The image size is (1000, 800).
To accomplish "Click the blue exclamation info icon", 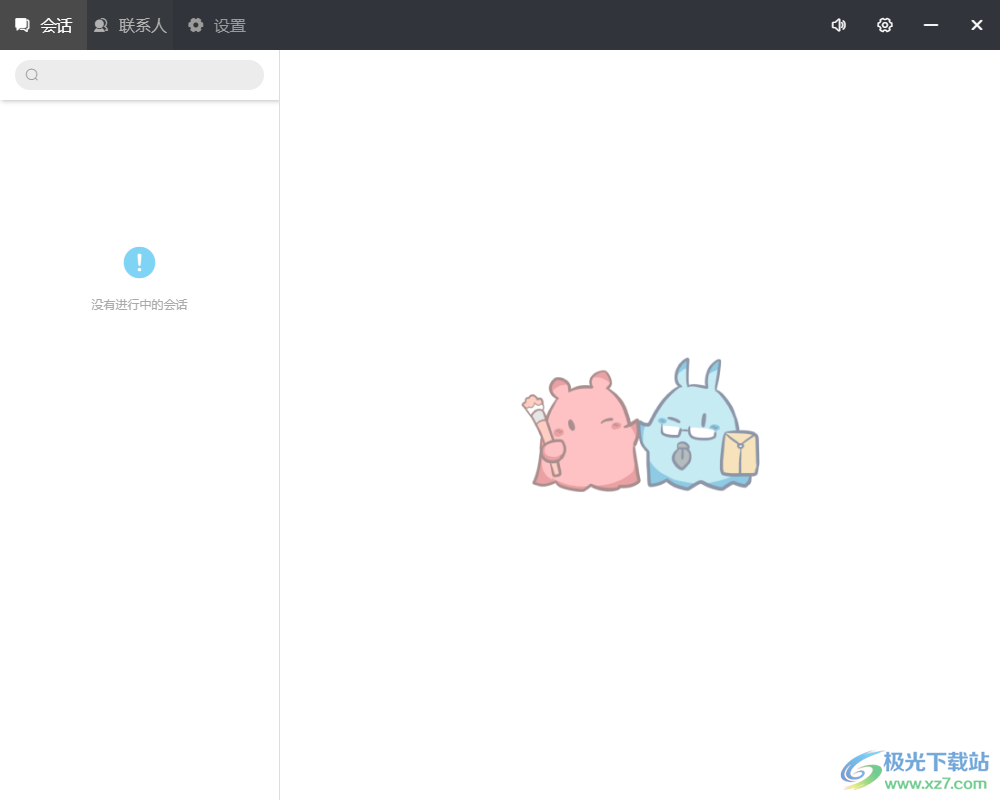I will [139, 262].
